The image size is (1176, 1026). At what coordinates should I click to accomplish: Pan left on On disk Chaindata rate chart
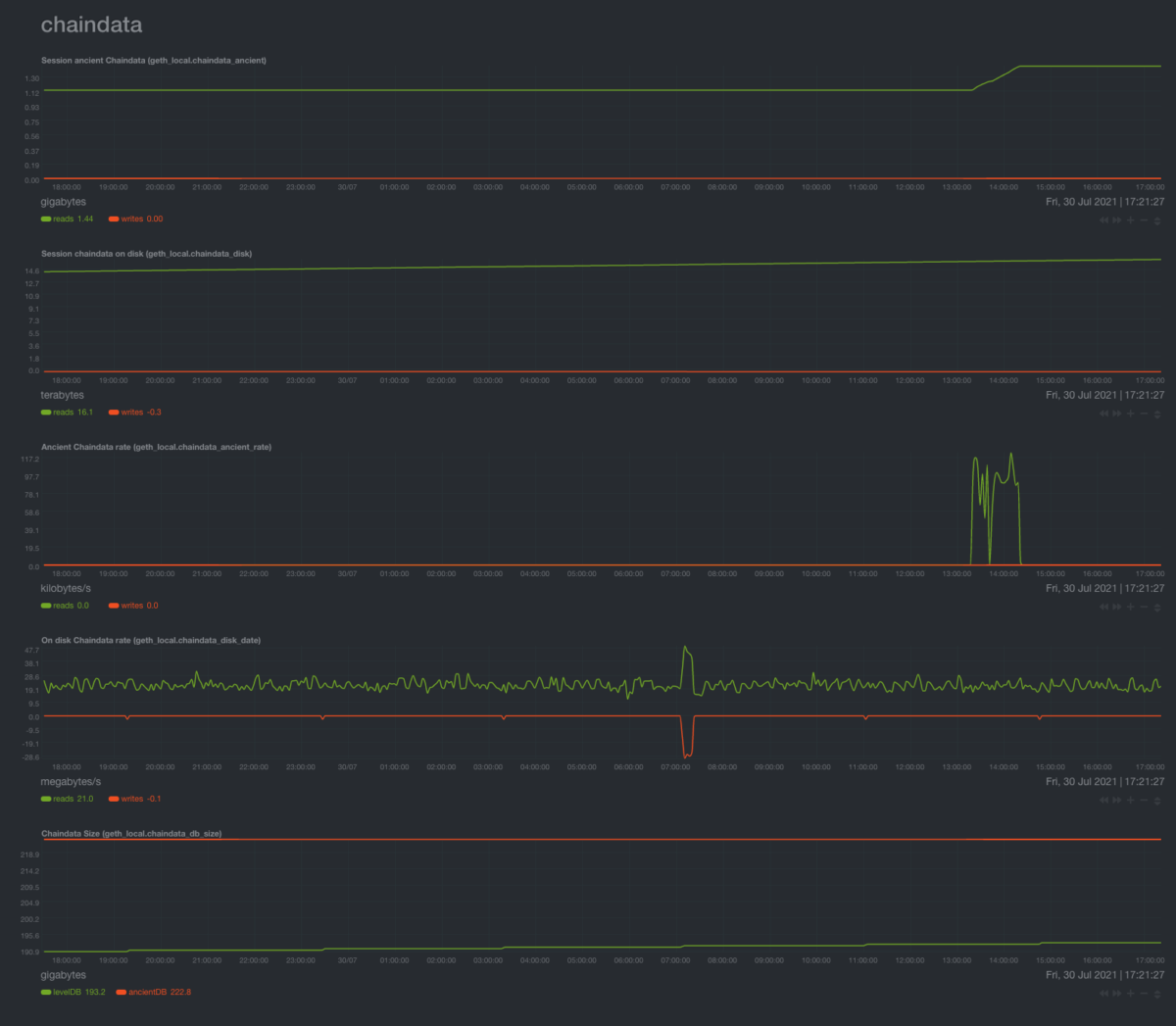tap(1104, 800)
